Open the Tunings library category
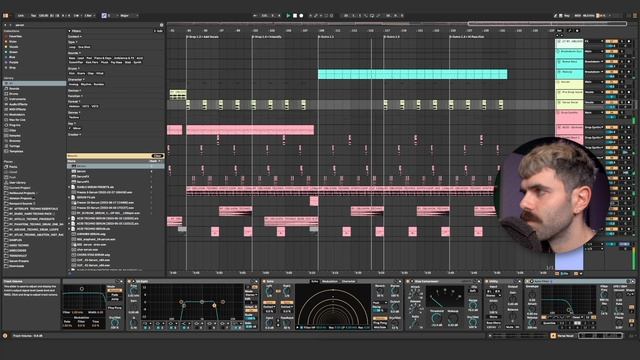640x360 pixels. click(x=14, y=146)
